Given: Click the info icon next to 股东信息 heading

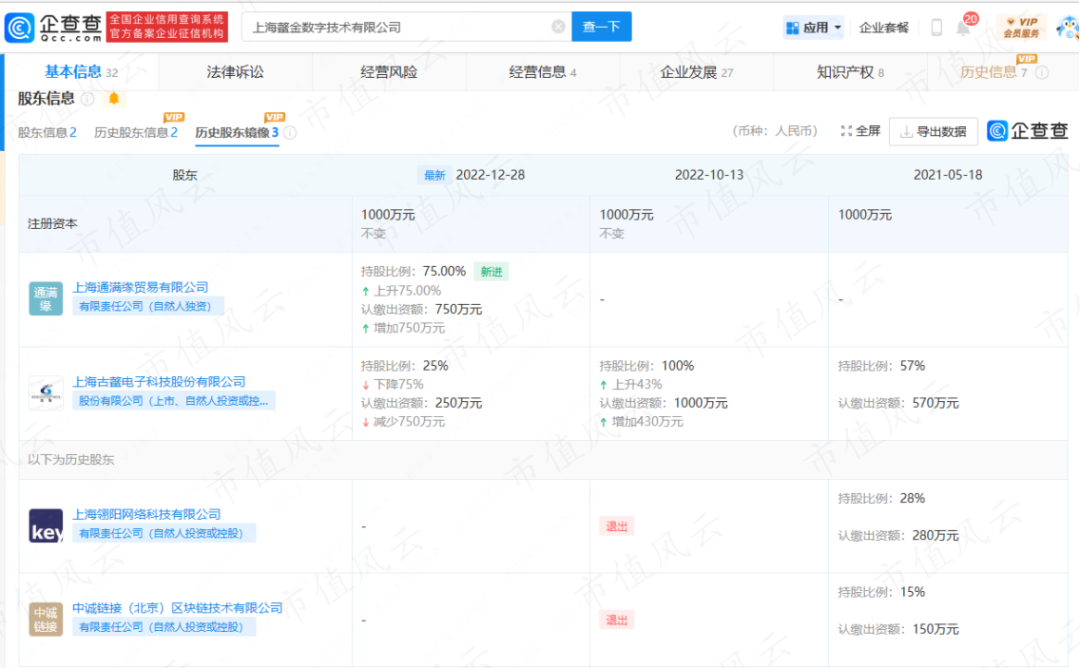Looking at the screenshot, I should 88,98.
